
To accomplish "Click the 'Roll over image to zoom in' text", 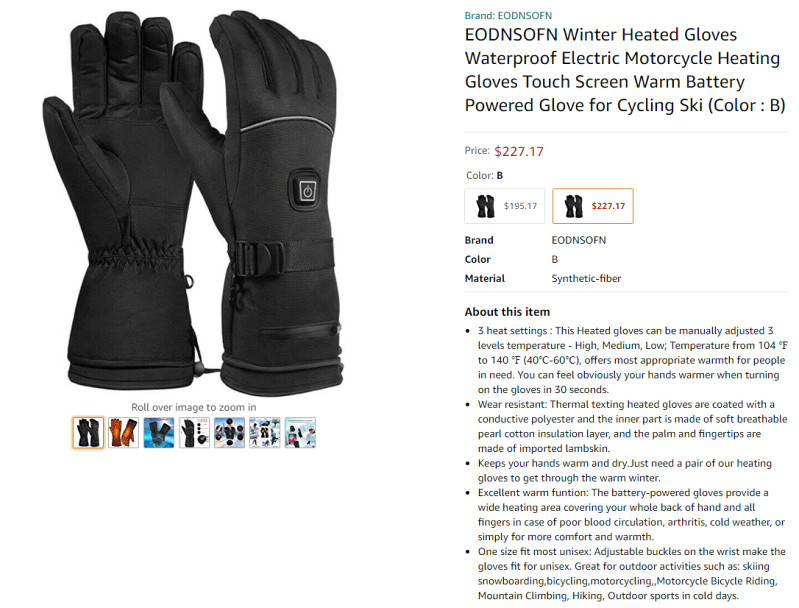I will point(194,407).
